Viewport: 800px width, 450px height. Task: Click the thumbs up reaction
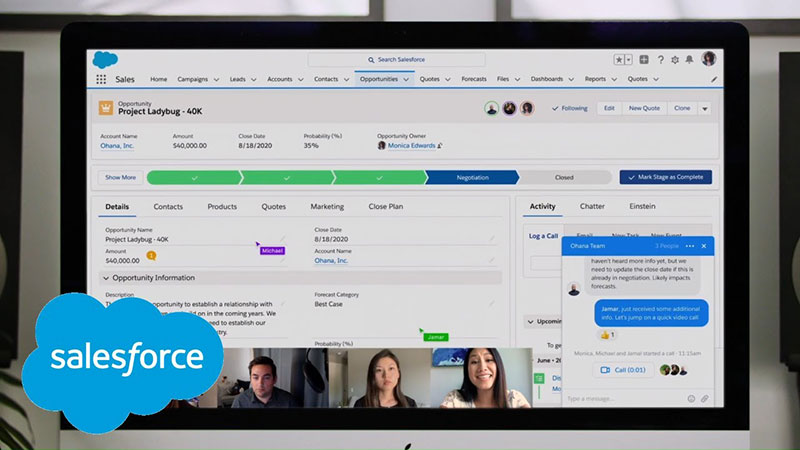[607, 335]
